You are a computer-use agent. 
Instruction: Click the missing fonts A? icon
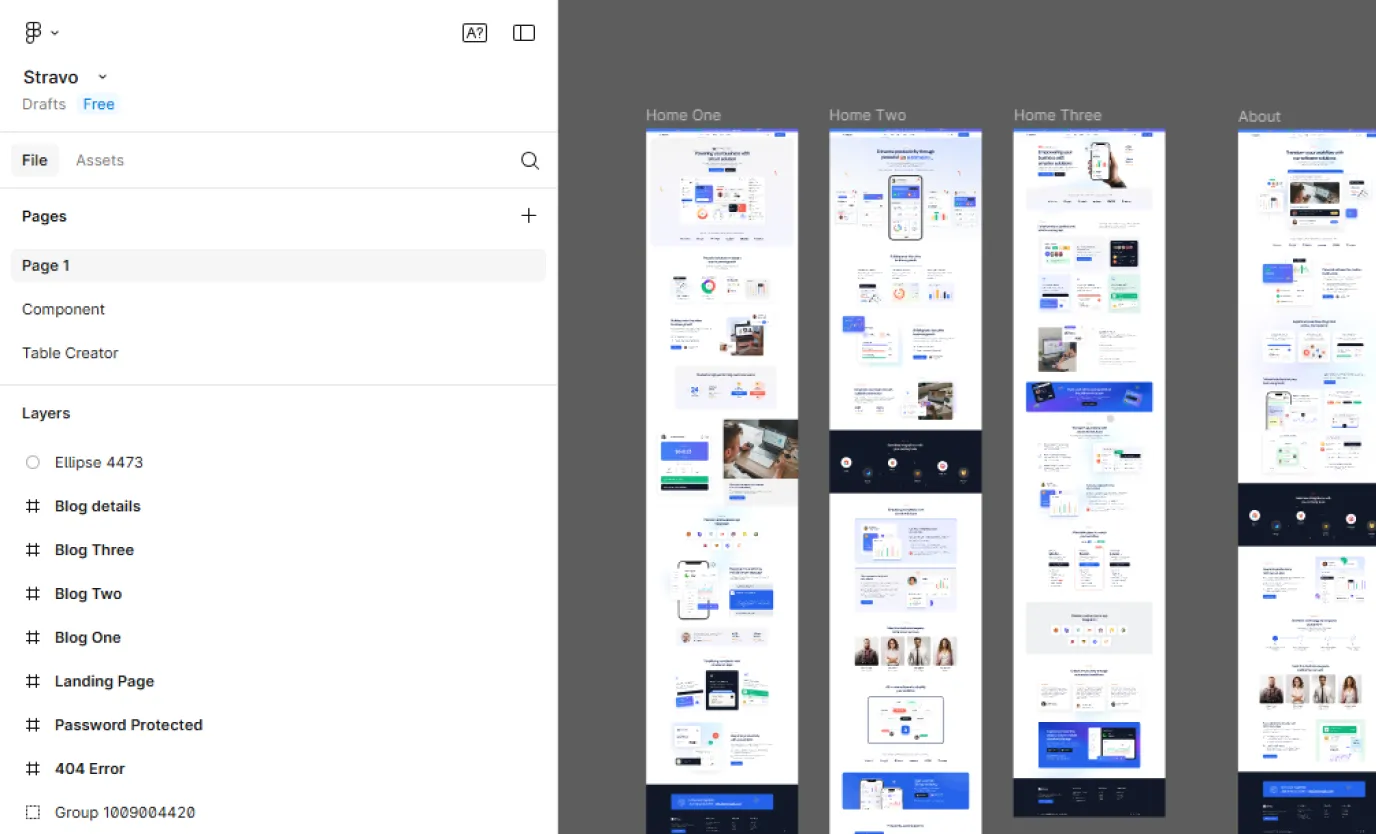pos(475,33)
